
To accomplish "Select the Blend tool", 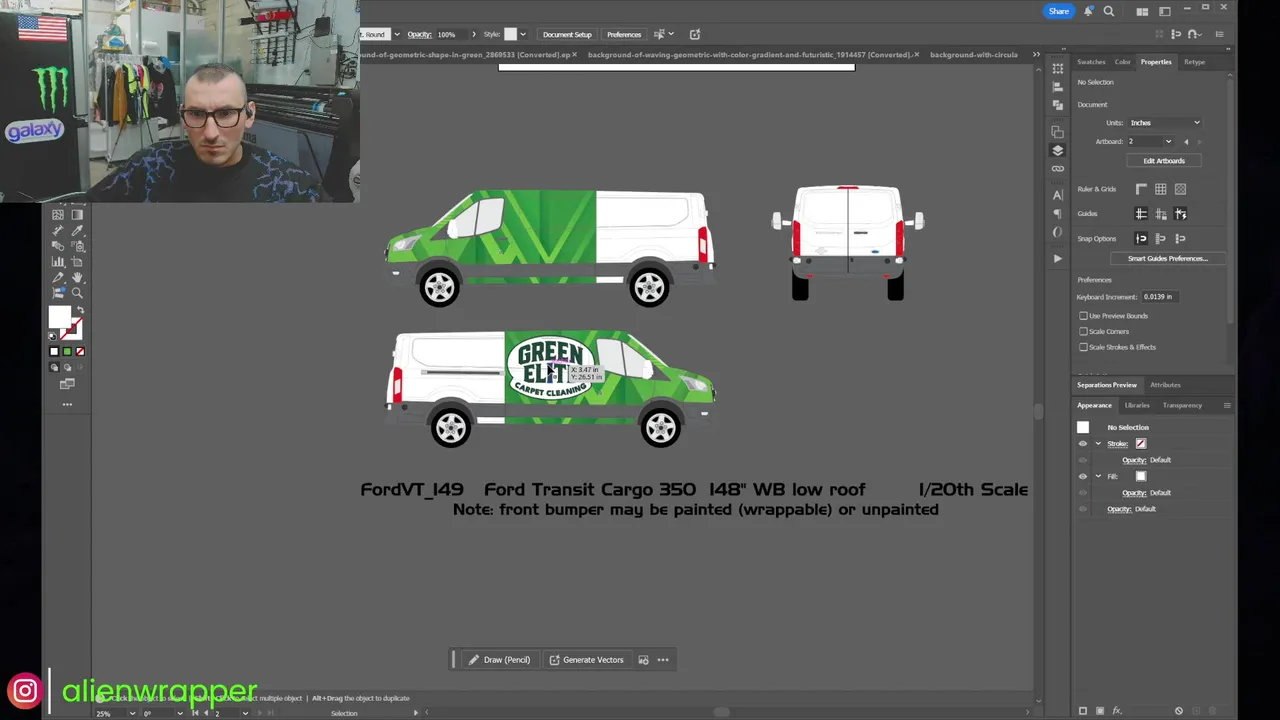I will 58,246.
